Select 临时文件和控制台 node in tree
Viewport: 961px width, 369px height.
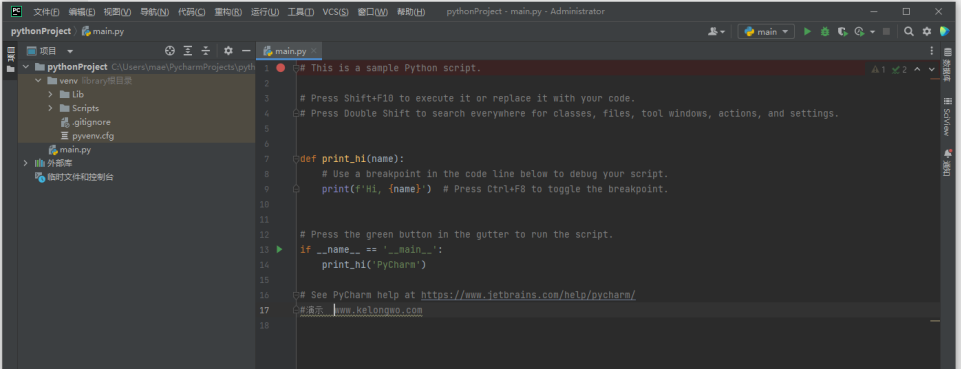(74, 177)
